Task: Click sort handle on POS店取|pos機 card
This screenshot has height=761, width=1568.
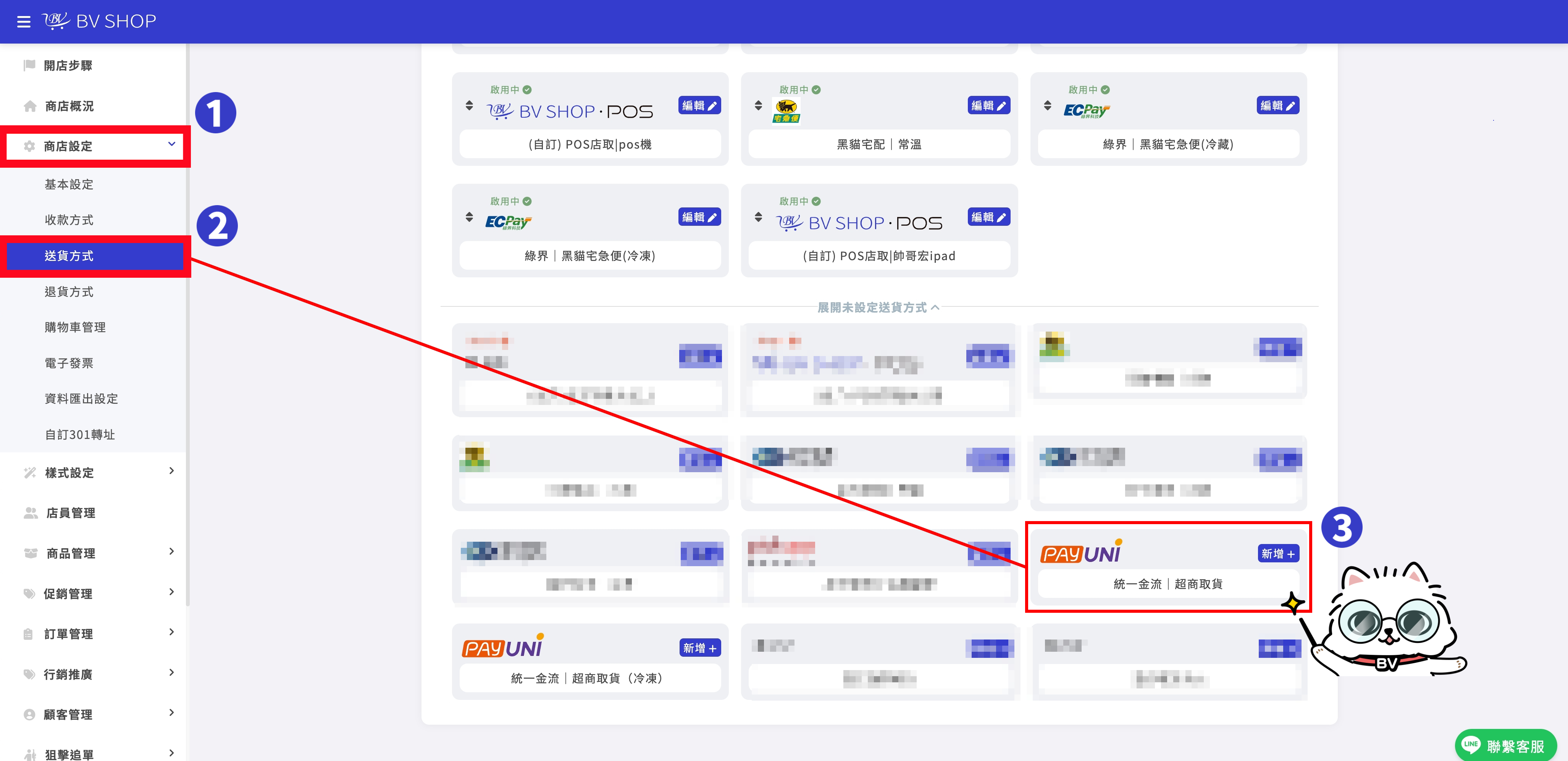Action: 469,105
